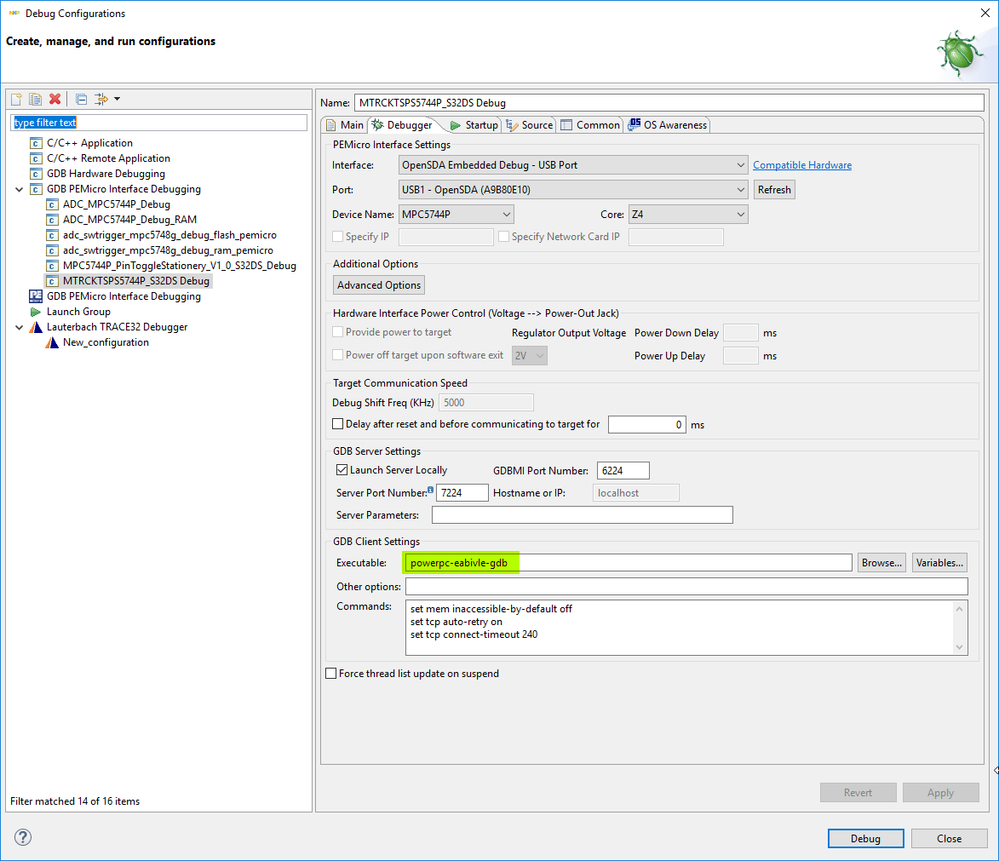Collapse the Lauterbach TRACE32 Debugger group
The height and width of the screenshot is (861, 999).
click(x=19, y=327)
